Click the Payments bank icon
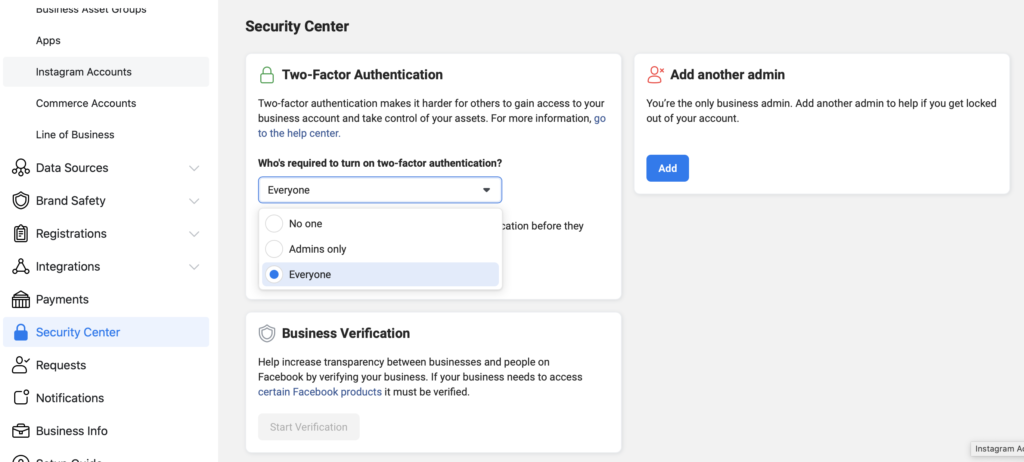This screenshot has width=1024, height=462. [x=20, y=300]
